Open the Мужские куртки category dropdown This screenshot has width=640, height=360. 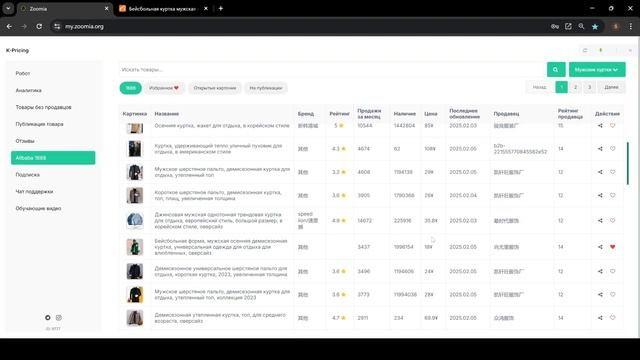[597, 69]
